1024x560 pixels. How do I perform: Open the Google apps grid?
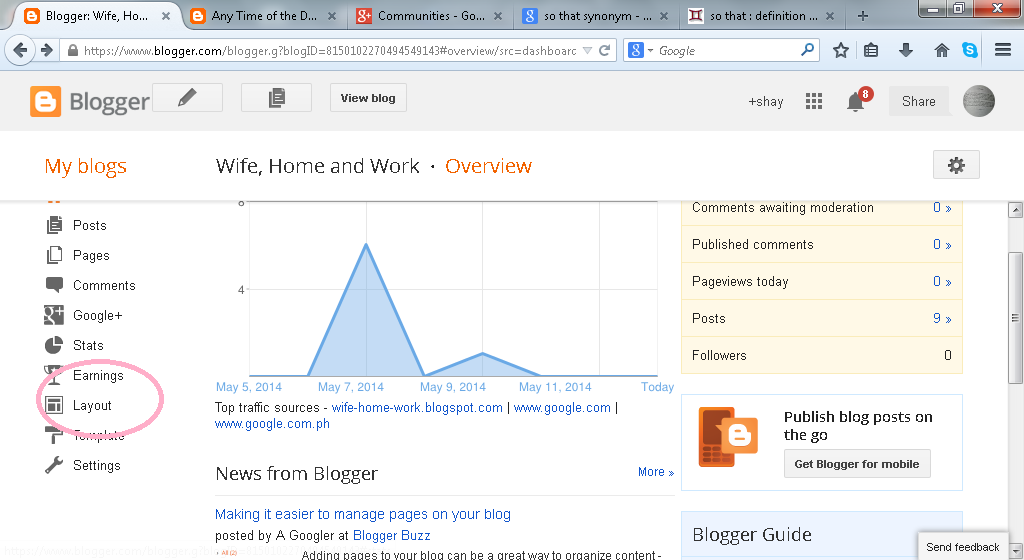pyautogui.click(x=814, y=101)
